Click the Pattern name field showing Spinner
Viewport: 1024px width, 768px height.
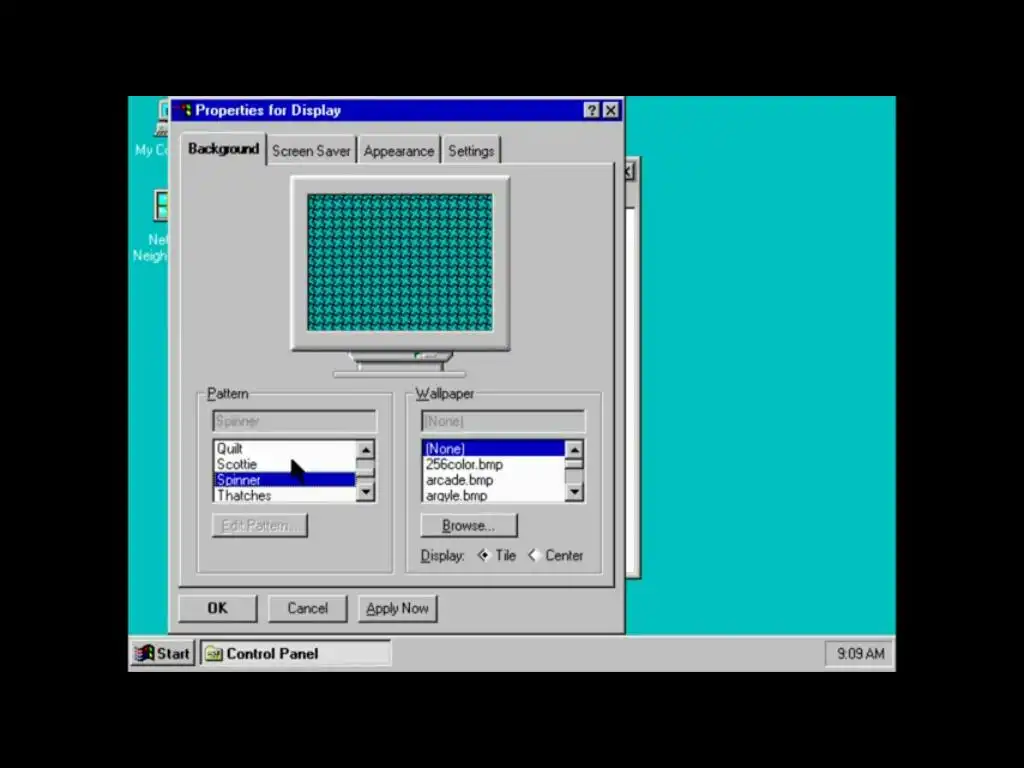tap(295, 421)
